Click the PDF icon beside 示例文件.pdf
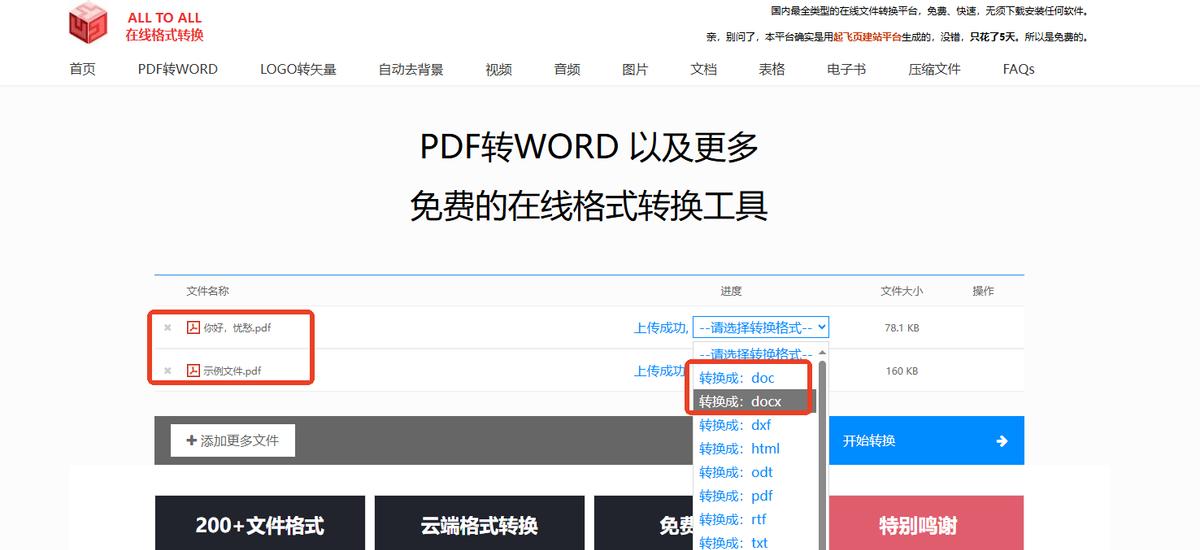1200x550 pixels. point(194,371)
